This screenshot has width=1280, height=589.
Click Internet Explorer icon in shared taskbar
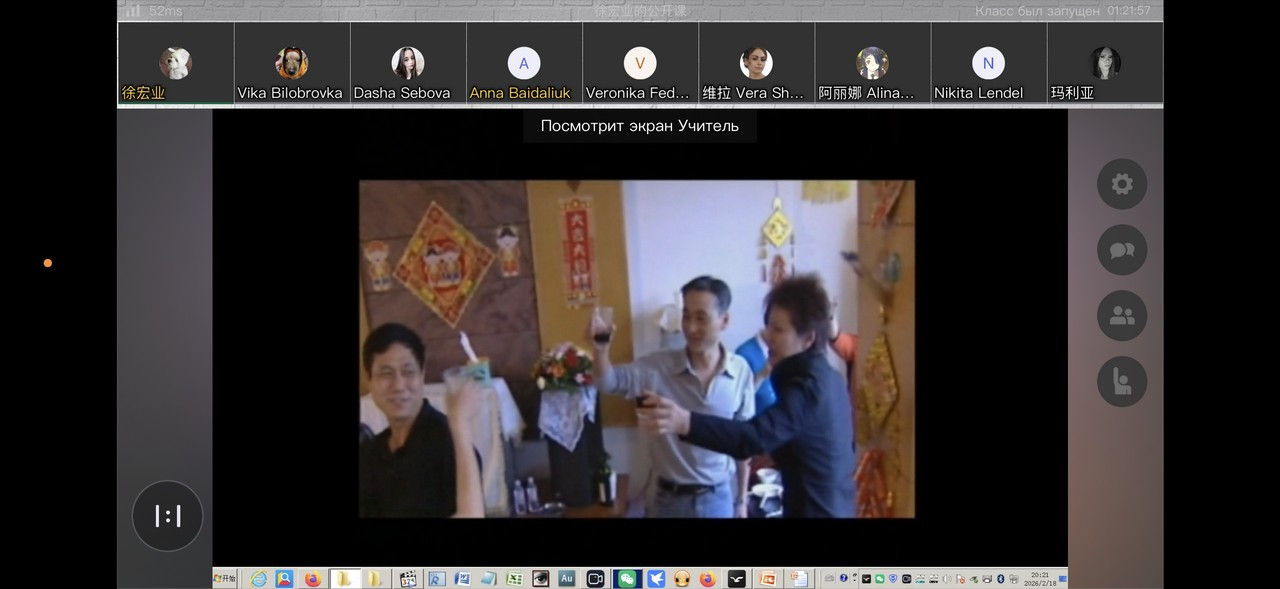(258, 578)
